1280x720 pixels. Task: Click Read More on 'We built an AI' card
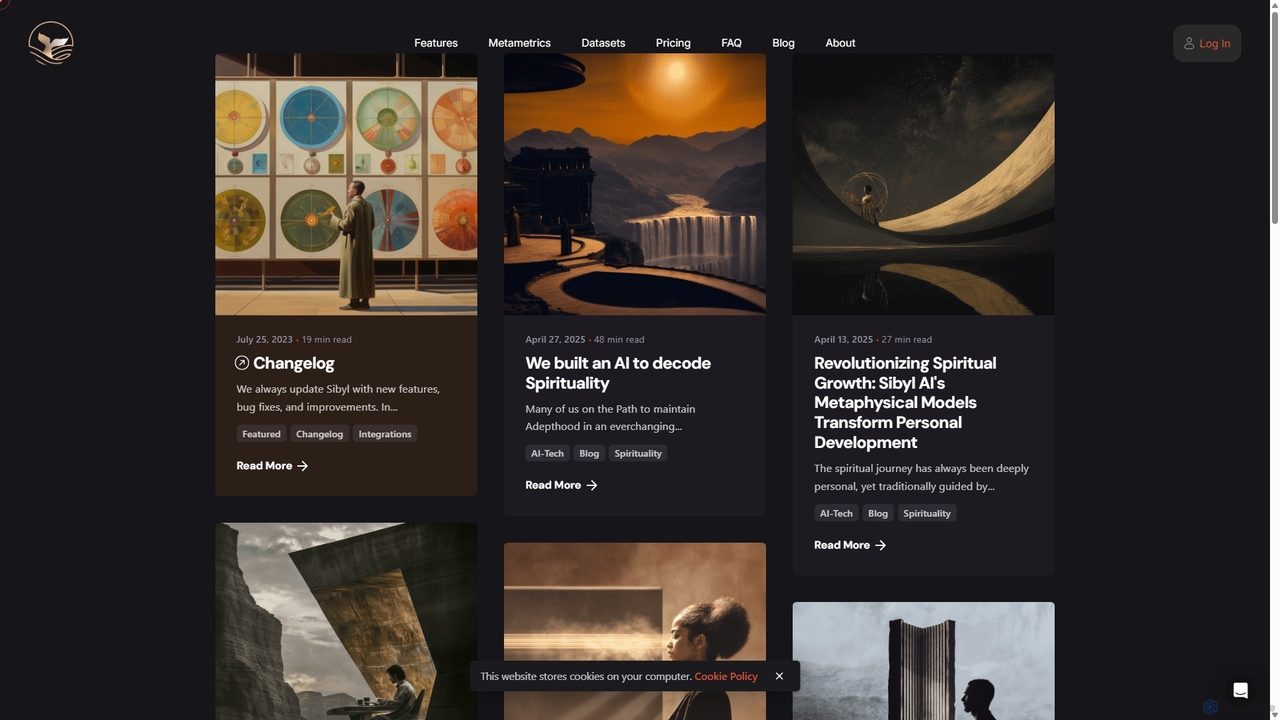pos(561,485)
